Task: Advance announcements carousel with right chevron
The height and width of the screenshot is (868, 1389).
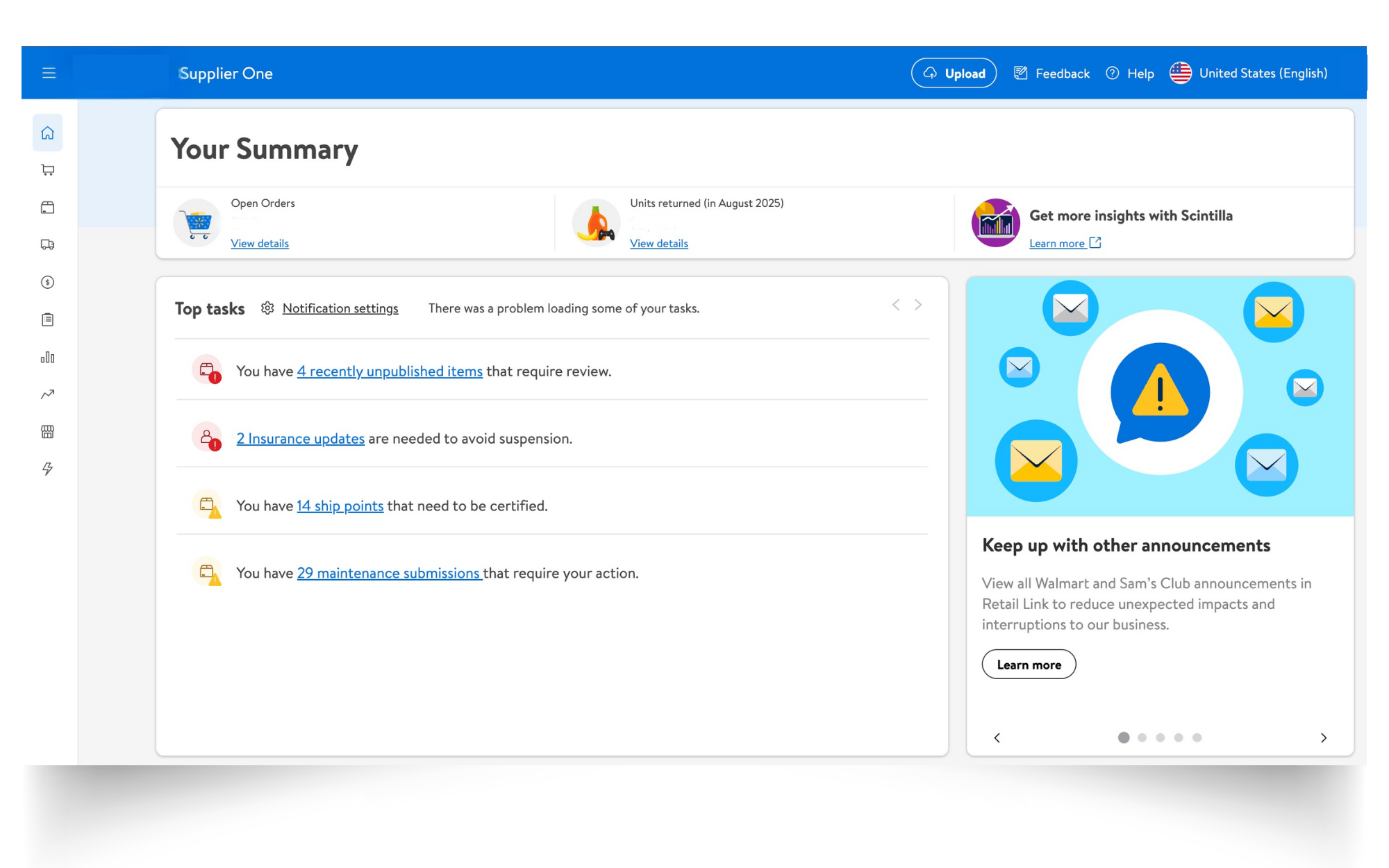Action: point(1323,737)
